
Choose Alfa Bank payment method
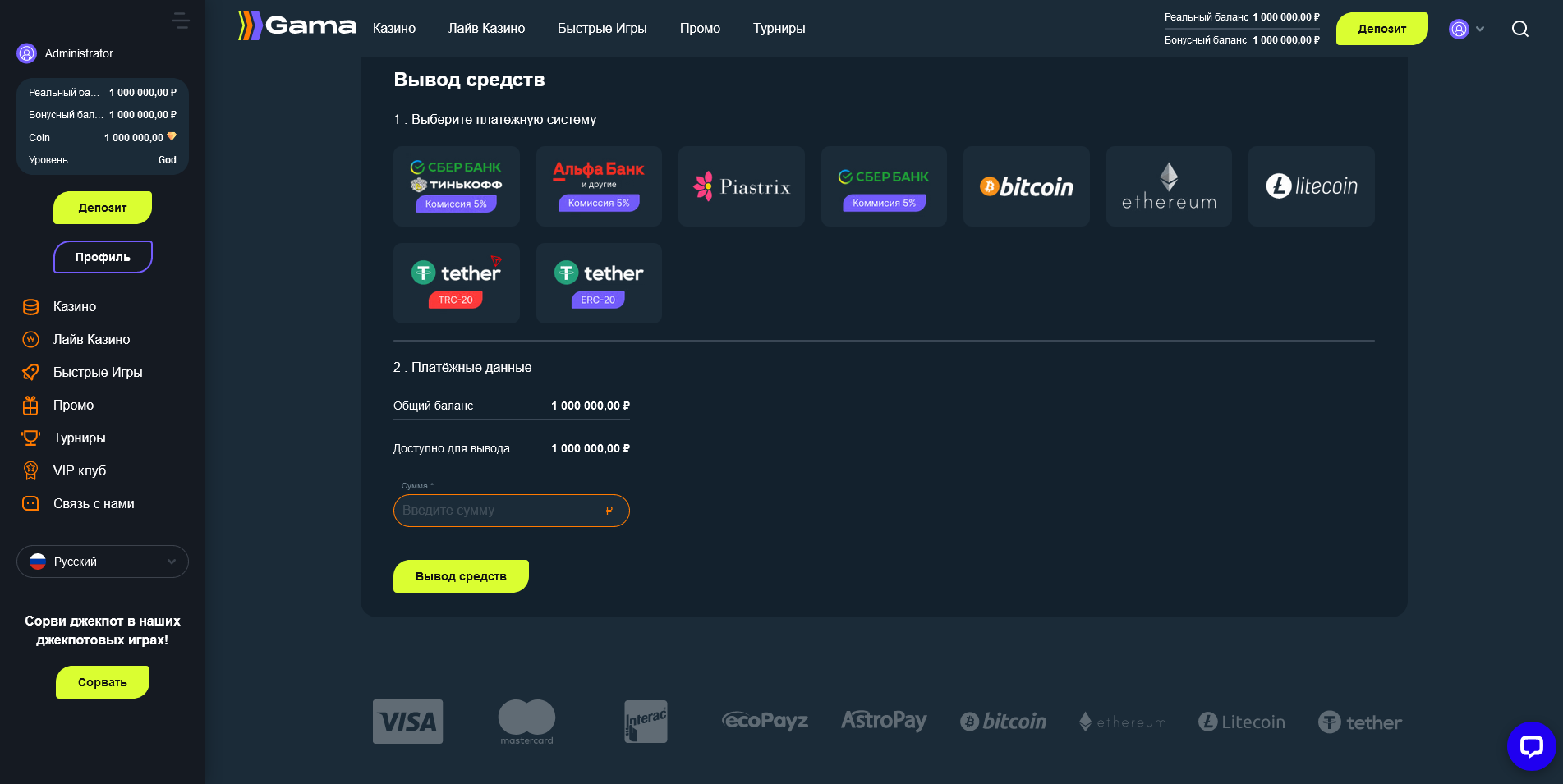pyautogui.click(x=599, y=186)
